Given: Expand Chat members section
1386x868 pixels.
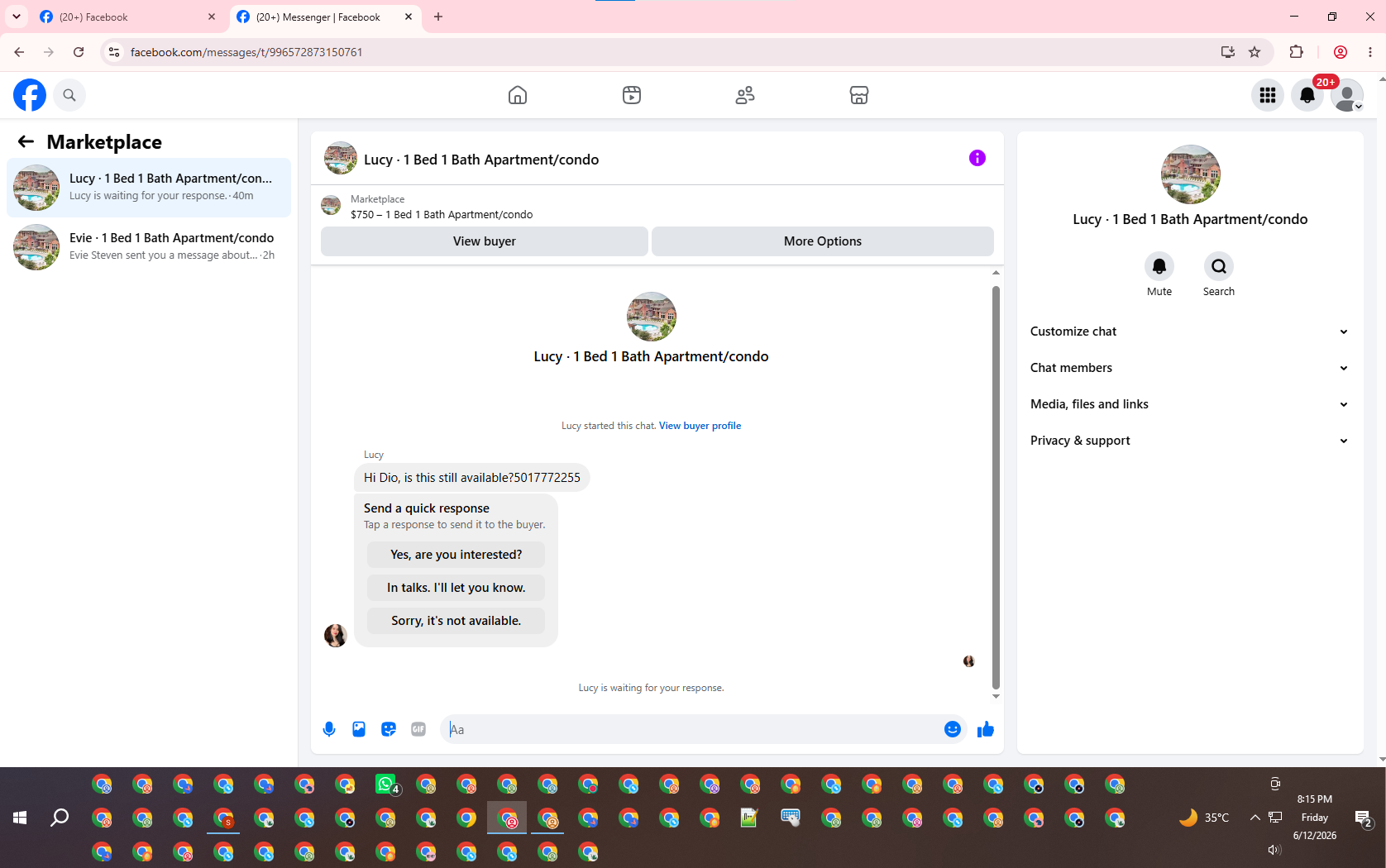Looking at the screenshot, I should [1189, 368].
